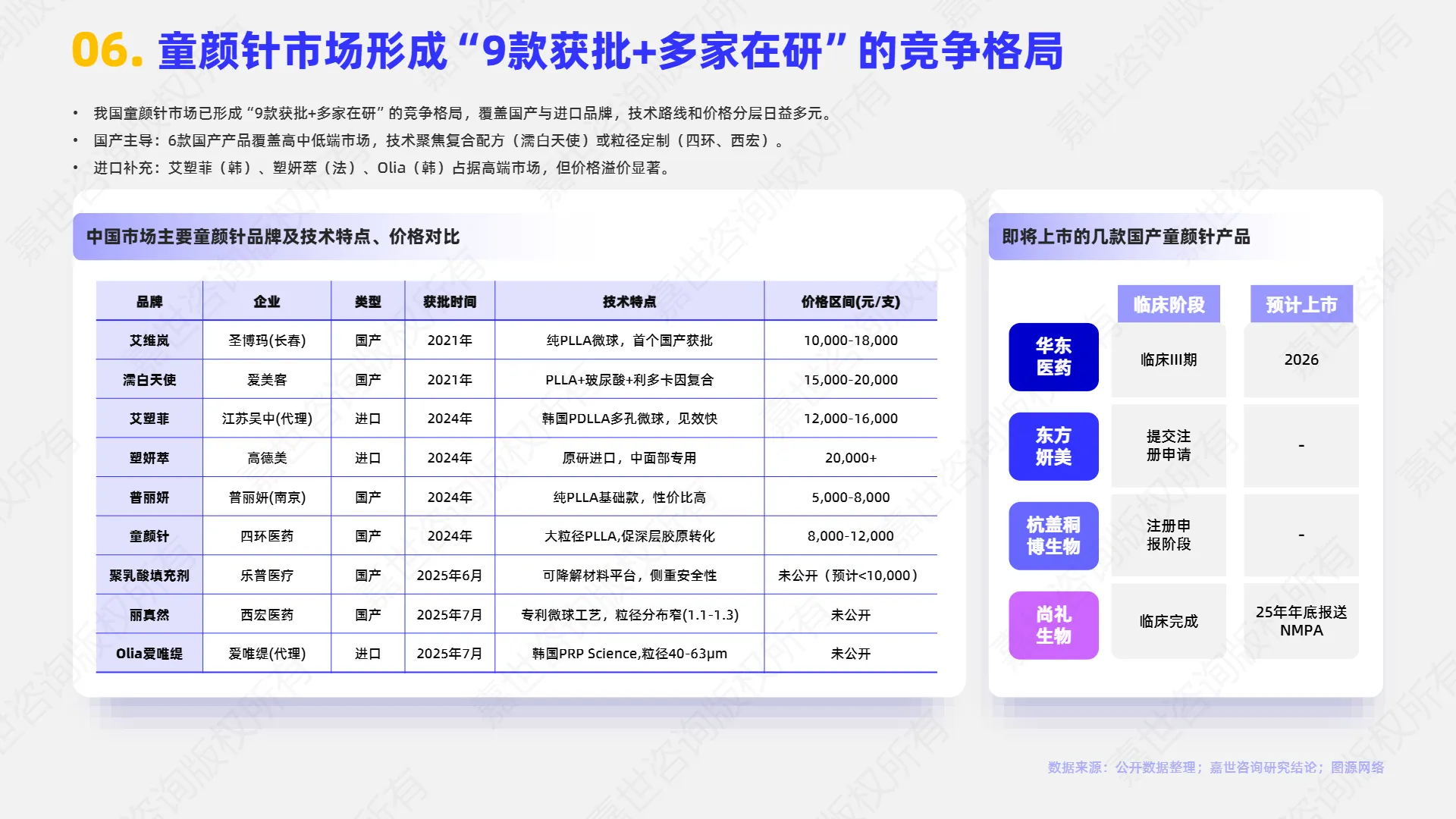The width and height of the screenshot is (1456, 819).
Task: Expand the 品牌 column header
Action: [149, 301]
